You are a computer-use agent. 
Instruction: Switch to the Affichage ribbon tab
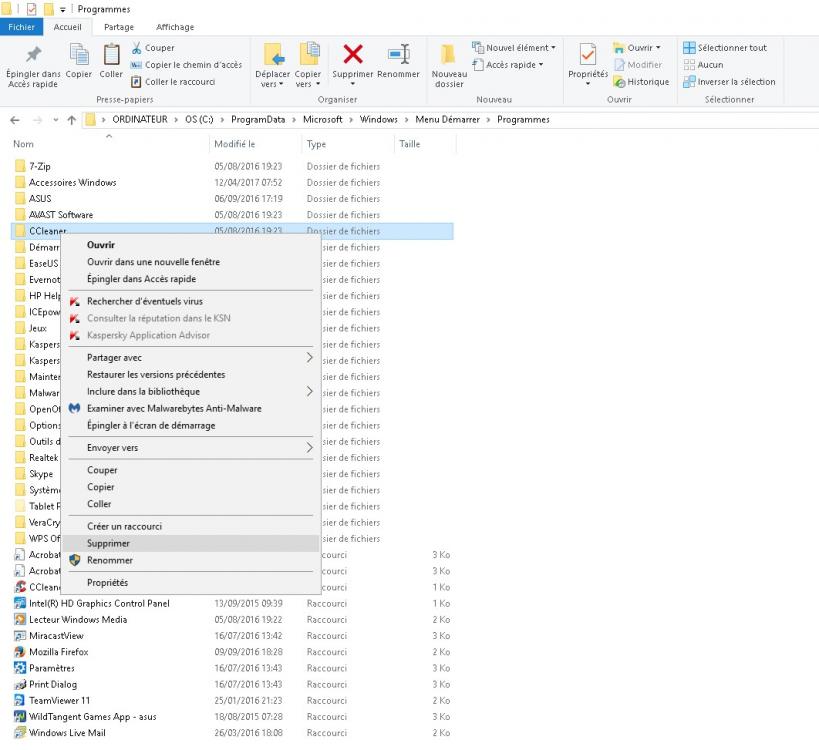click(x=175, y=27)
